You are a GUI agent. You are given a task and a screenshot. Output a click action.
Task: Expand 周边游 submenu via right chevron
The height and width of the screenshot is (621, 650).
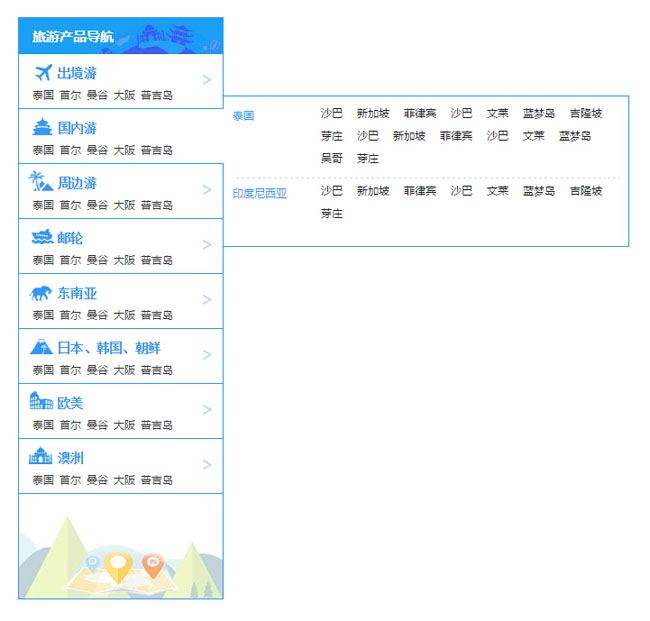point(207,190)
